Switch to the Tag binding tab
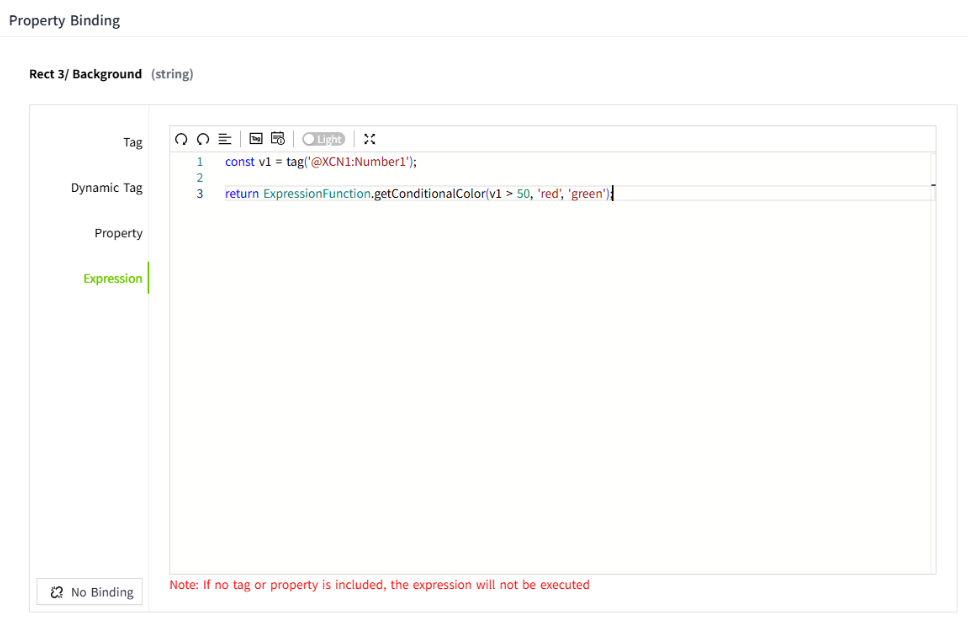 pos(132,142)
